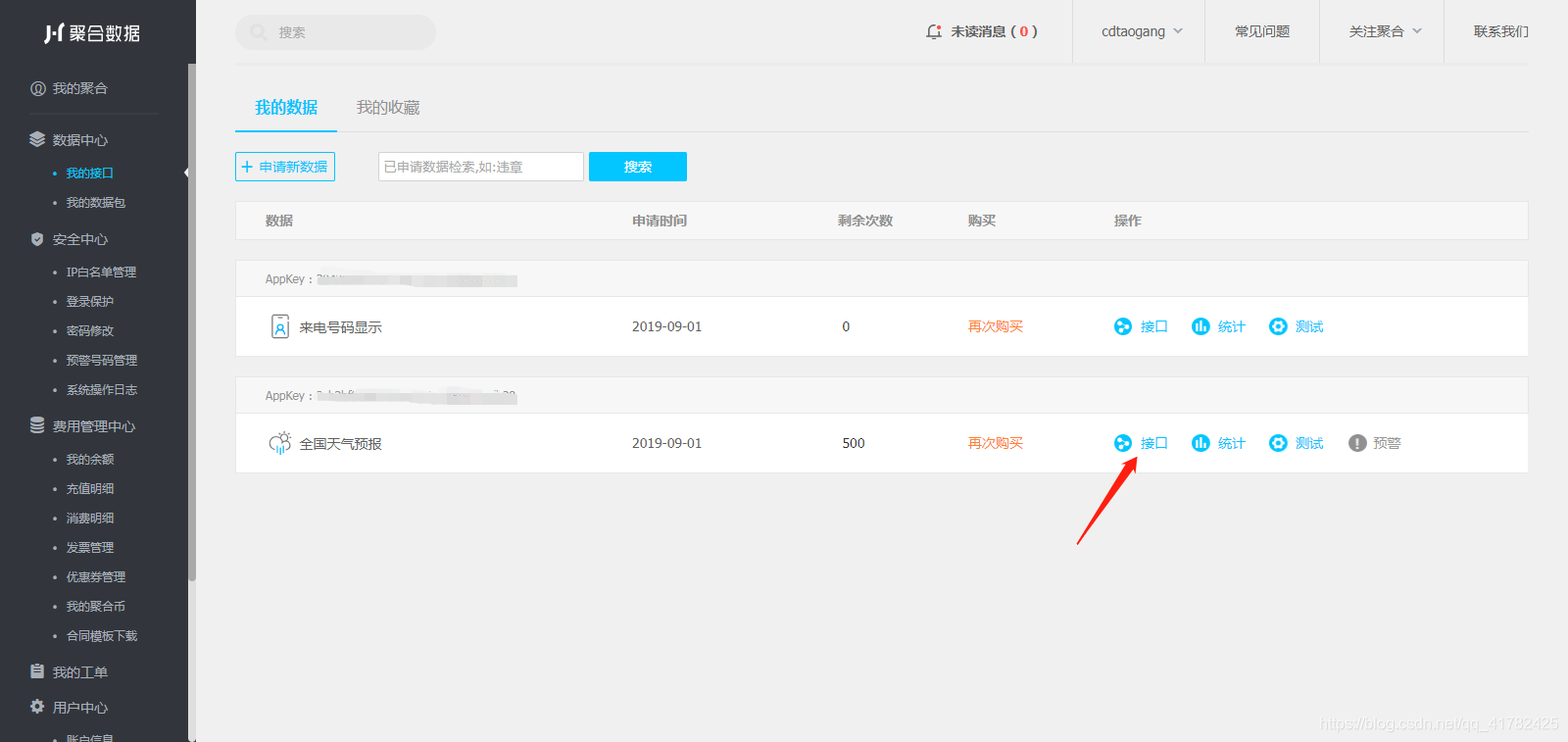Open 我的聚合币 in the sidebar
This screenshot has width=1568, height=742.
pos(96,607)
